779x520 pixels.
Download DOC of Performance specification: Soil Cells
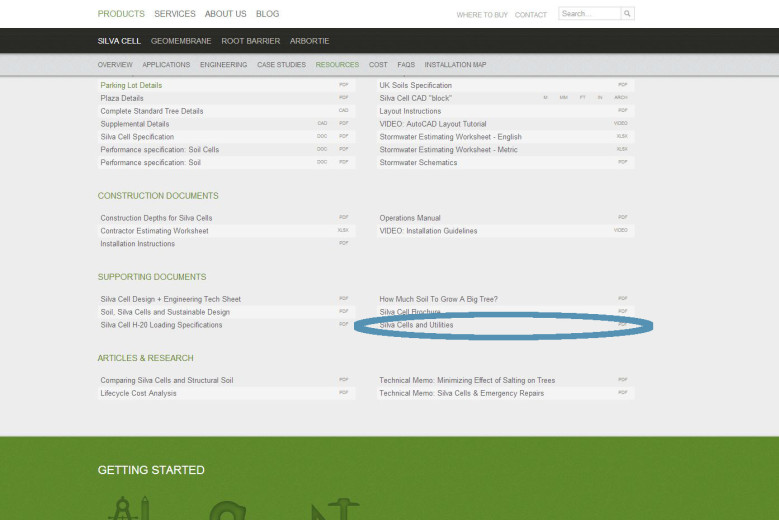coord(322,149)
